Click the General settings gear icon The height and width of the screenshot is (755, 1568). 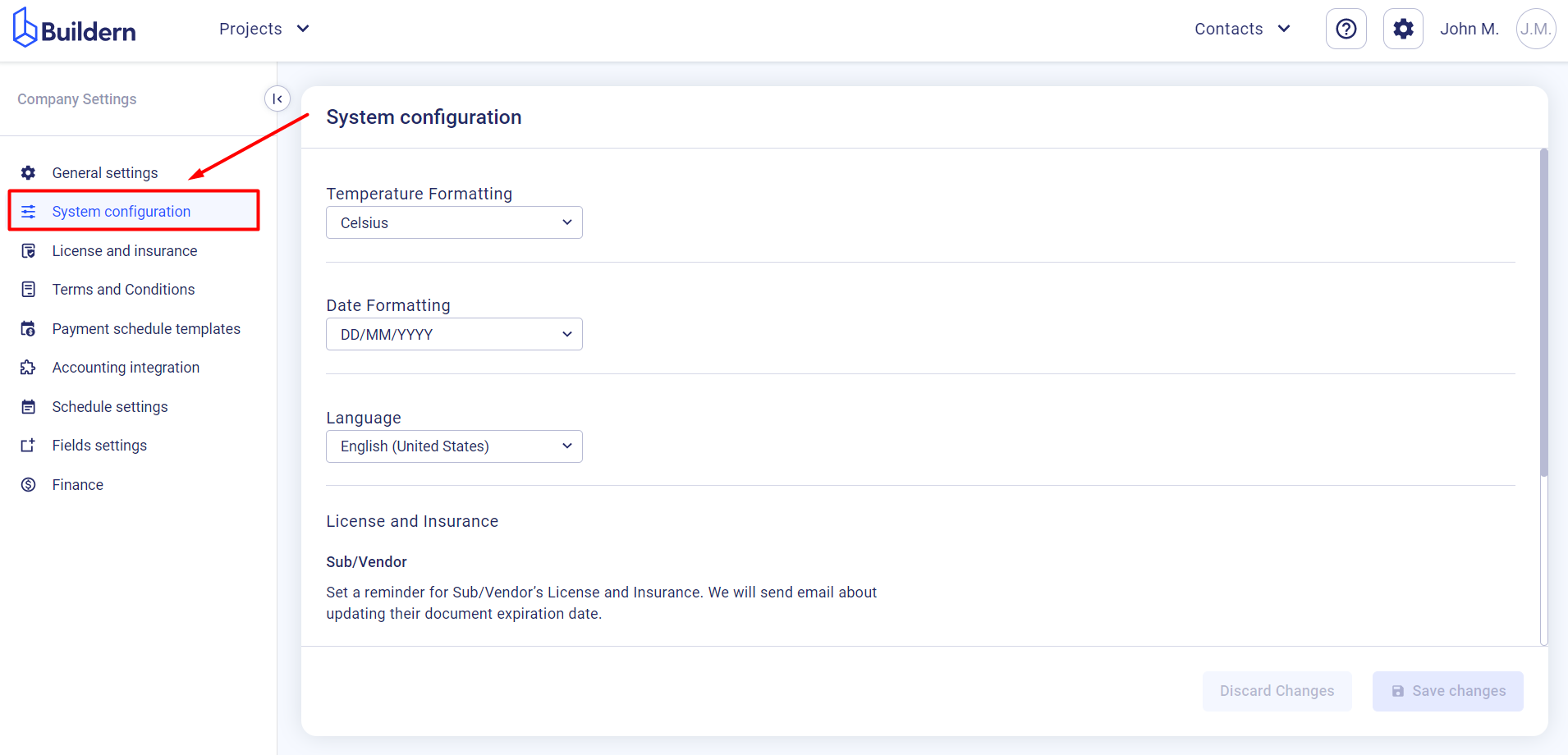pos(29,173)
